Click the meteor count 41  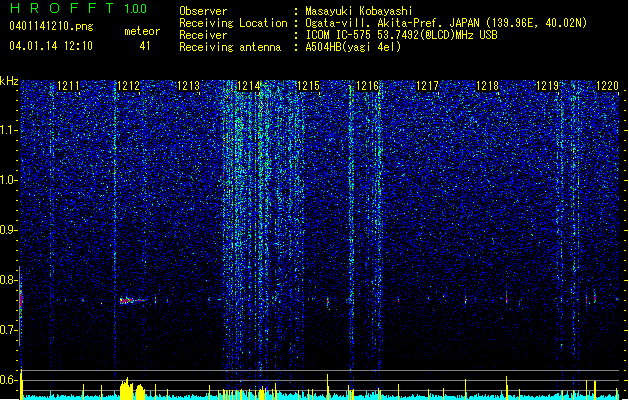[x=145, y=46]
